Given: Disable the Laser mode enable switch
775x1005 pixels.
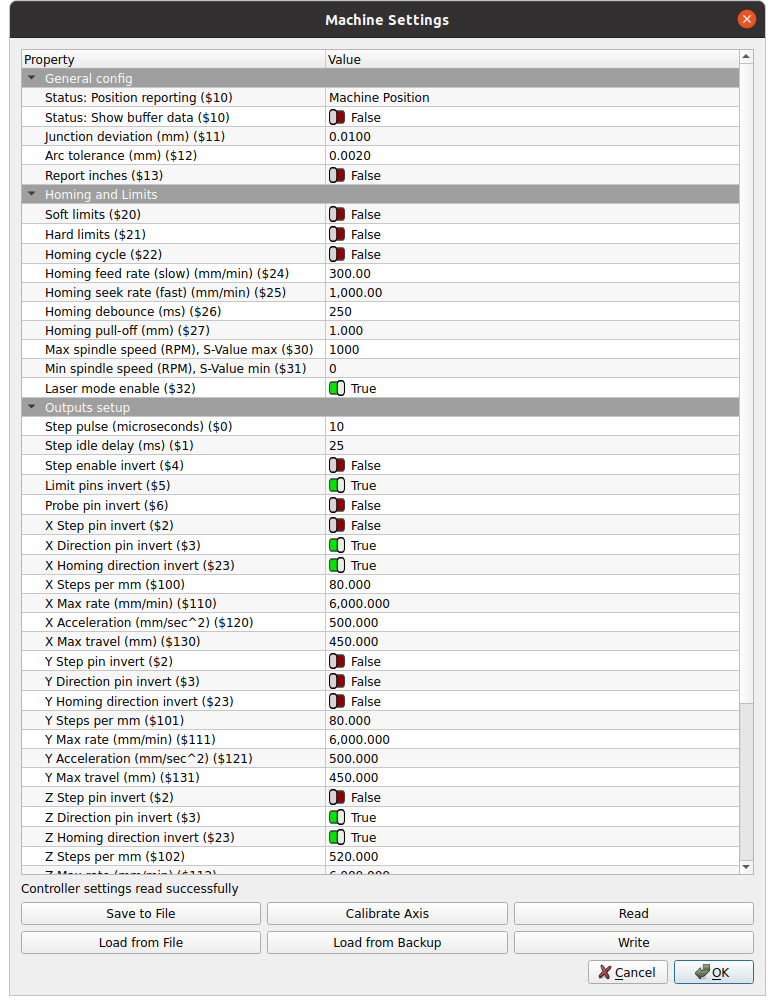Looking at the screenshot, I should [x=337, y=388].
